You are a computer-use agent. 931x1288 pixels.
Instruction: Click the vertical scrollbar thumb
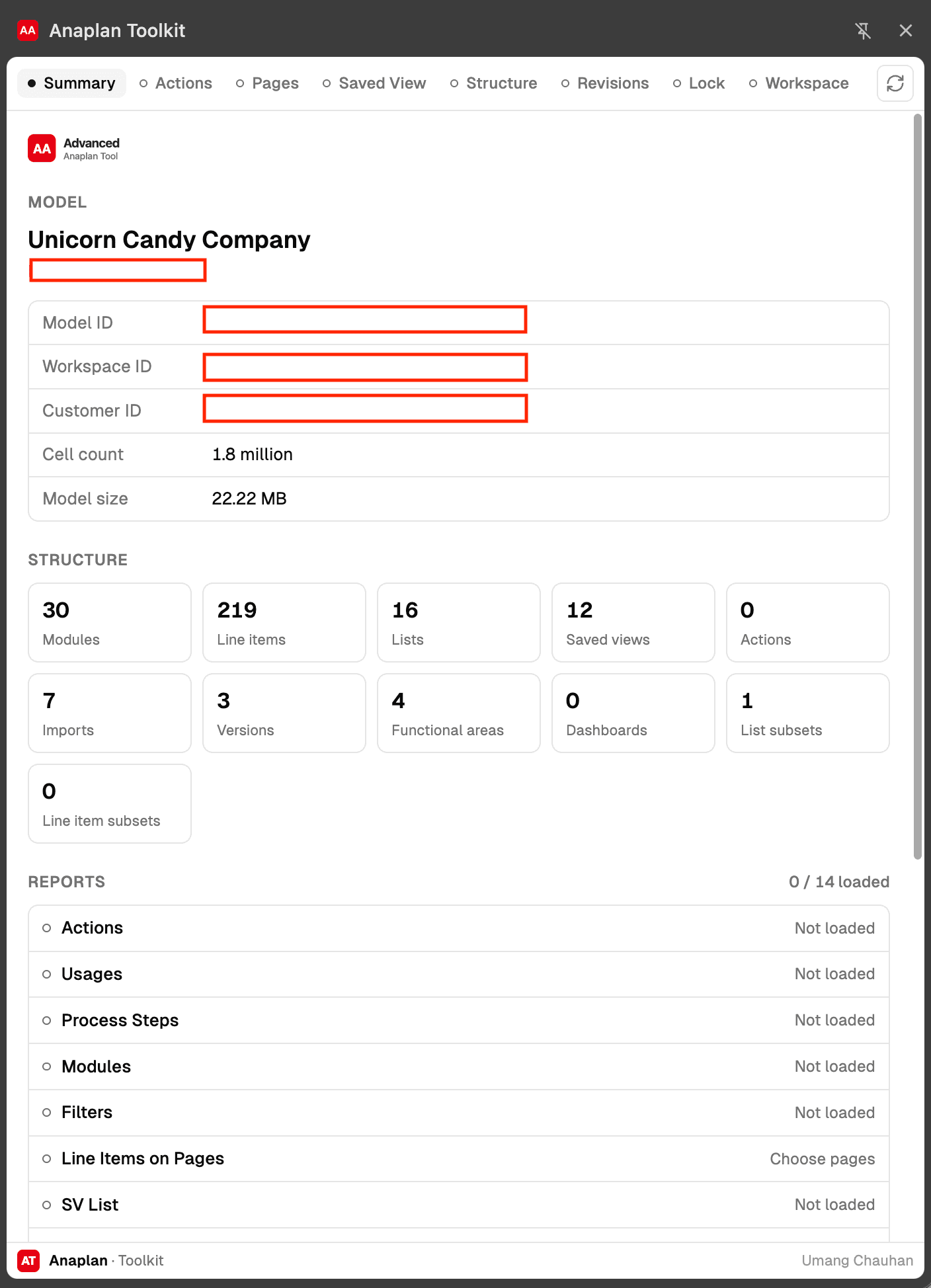click(917, 487)
